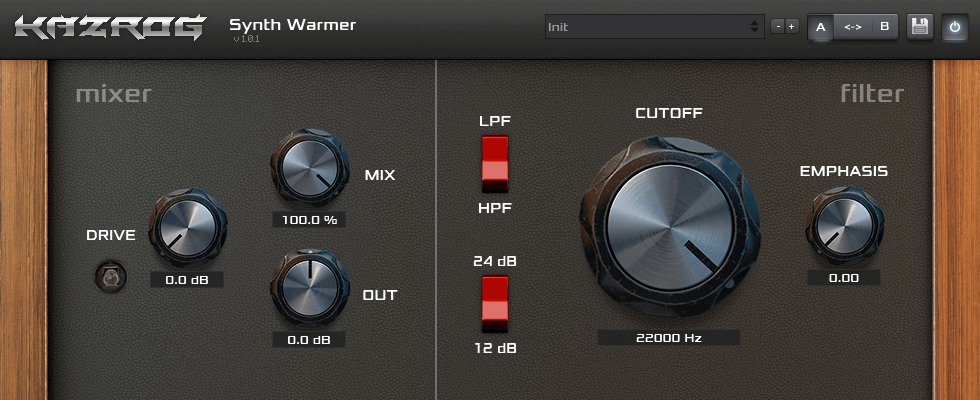Click the MIX label
The height and width of the screenshot is (400, 980).
coord(380,175)
